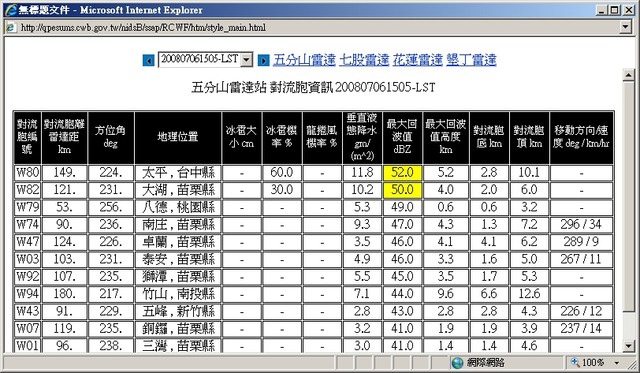The width and height of the screenshot is (640, 373).
Task: Click hail probability 60.0 value
Action: tap(282, 172)
